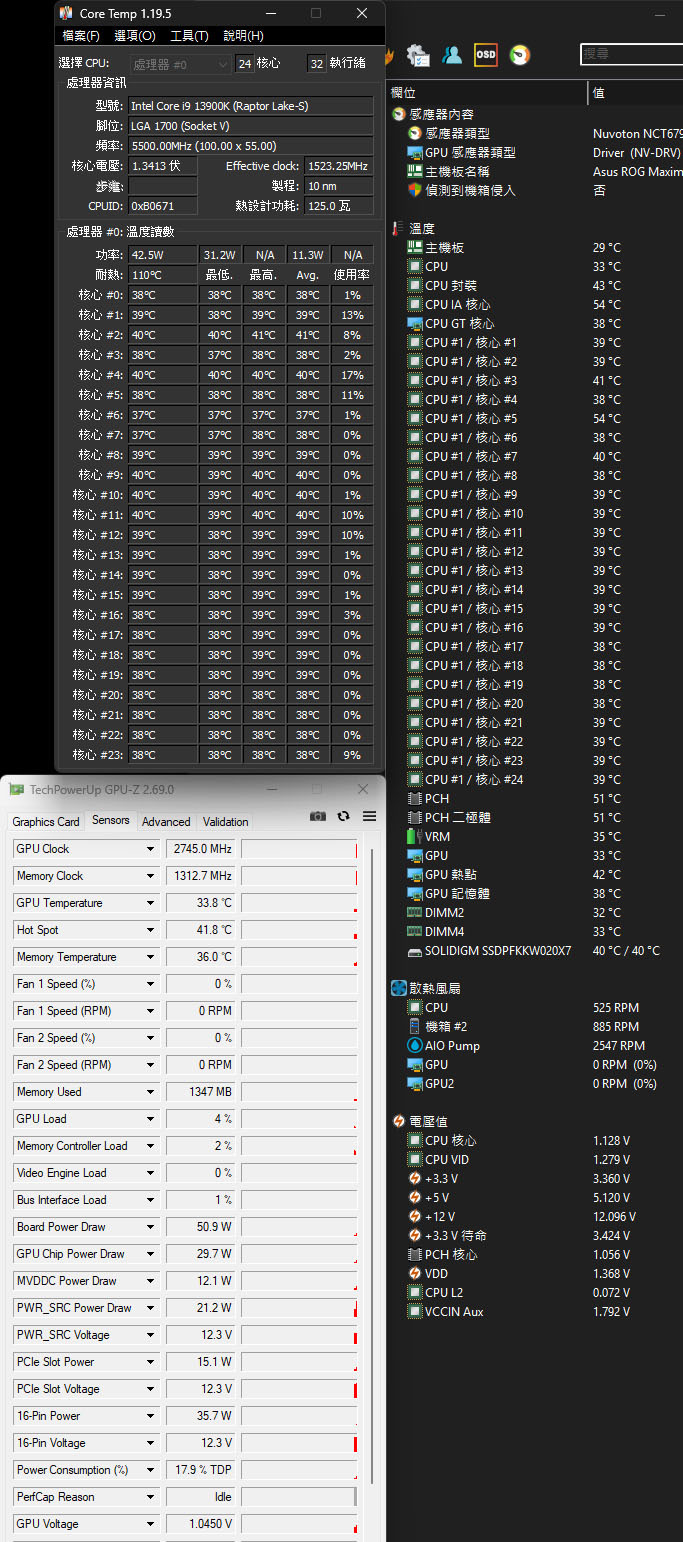The image size is (683, 1542).
Task: Click the case icon beside 機箱 #2
Action: 416,1026
